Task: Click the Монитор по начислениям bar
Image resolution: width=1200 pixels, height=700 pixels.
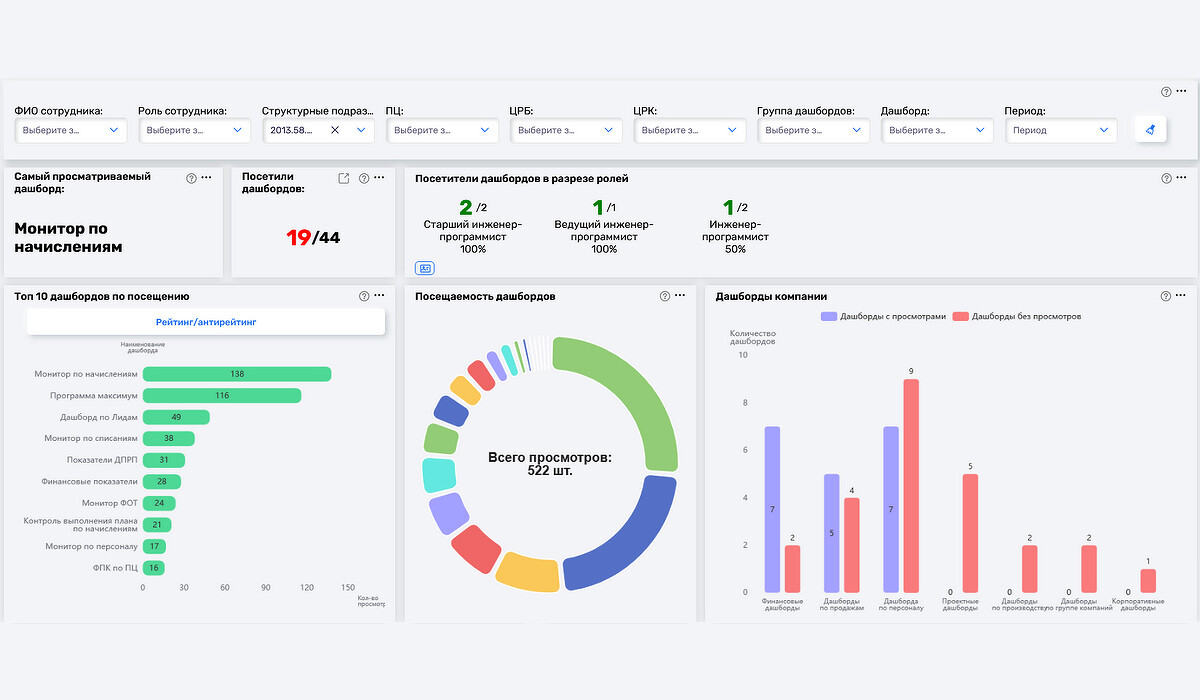Action: 237,373
